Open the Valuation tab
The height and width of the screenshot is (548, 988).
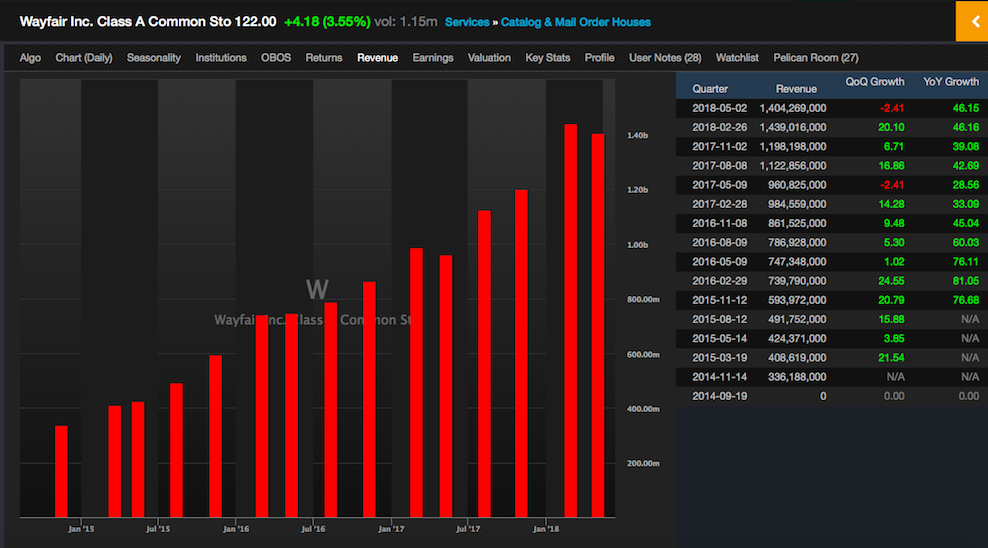[x=489, y=58]
